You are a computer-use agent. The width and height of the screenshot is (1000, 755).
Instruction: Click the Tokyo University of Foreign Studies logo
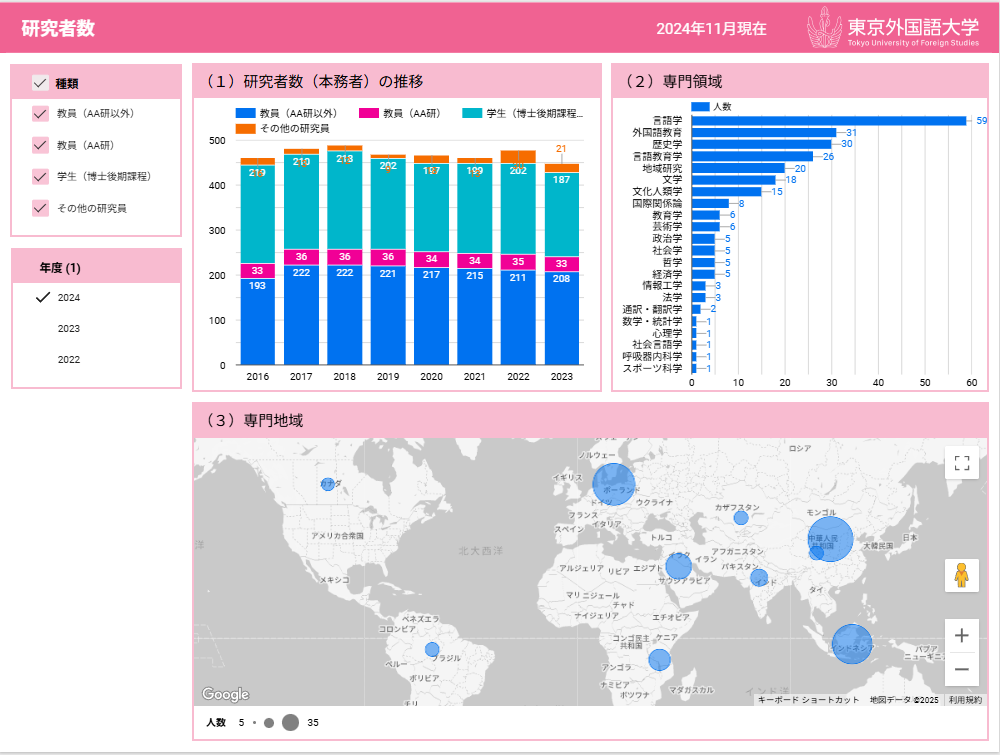pos(893,28)
